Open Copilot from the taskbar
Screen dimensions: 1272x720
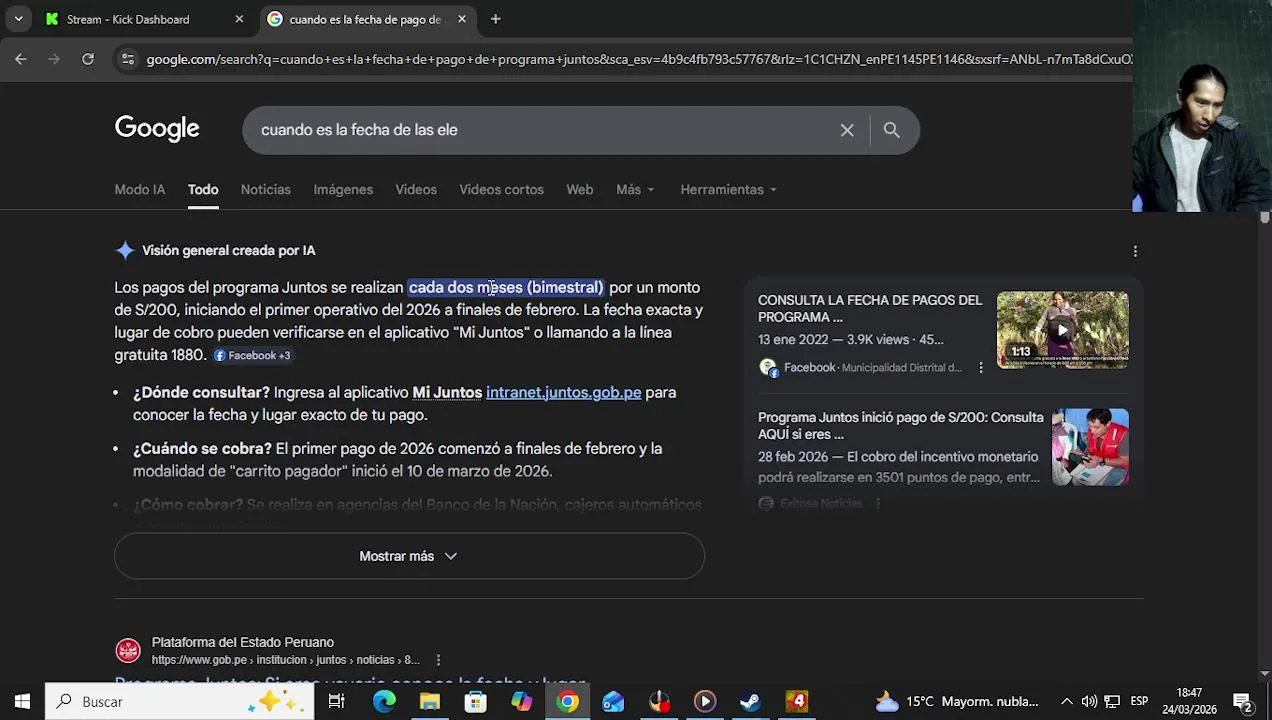pyautogui.click(x=521, y=701)
